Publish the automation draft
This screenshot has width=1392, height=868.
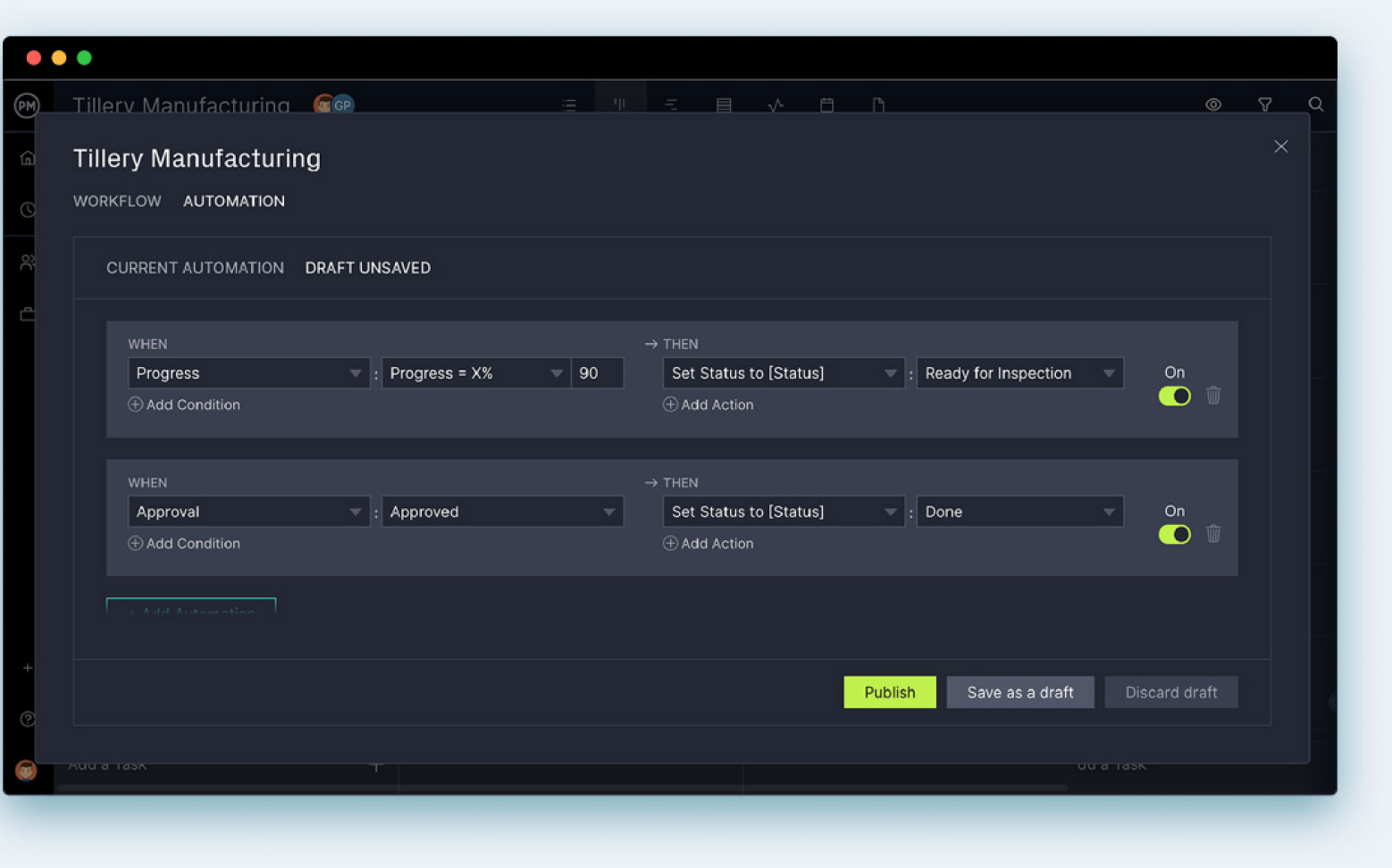click(889, 692)
